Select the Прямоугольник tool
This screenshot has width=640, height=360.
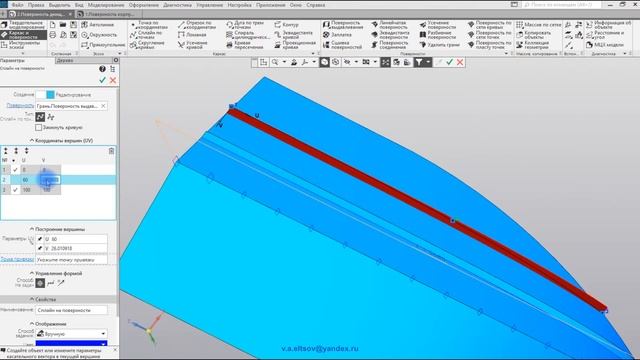tap(103, 45)
